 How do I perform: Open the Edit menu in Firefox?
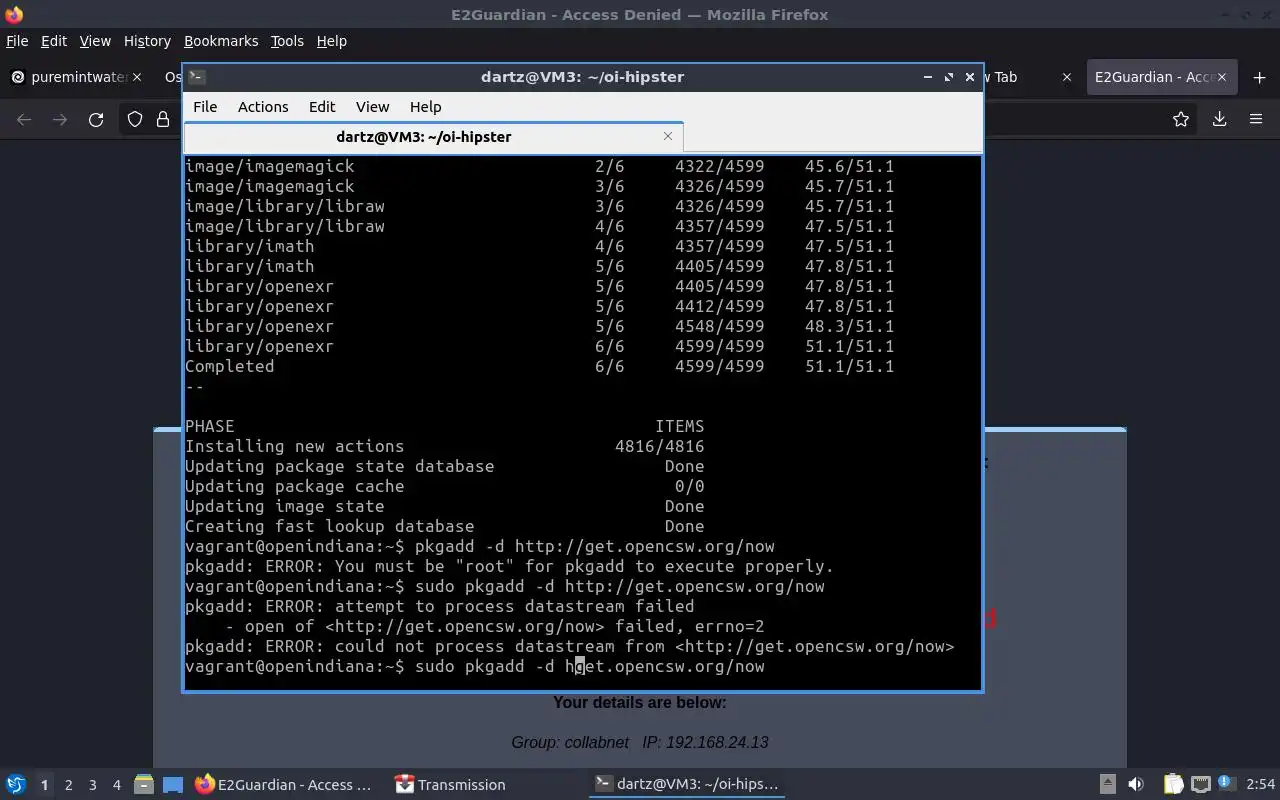click(53, 41)
